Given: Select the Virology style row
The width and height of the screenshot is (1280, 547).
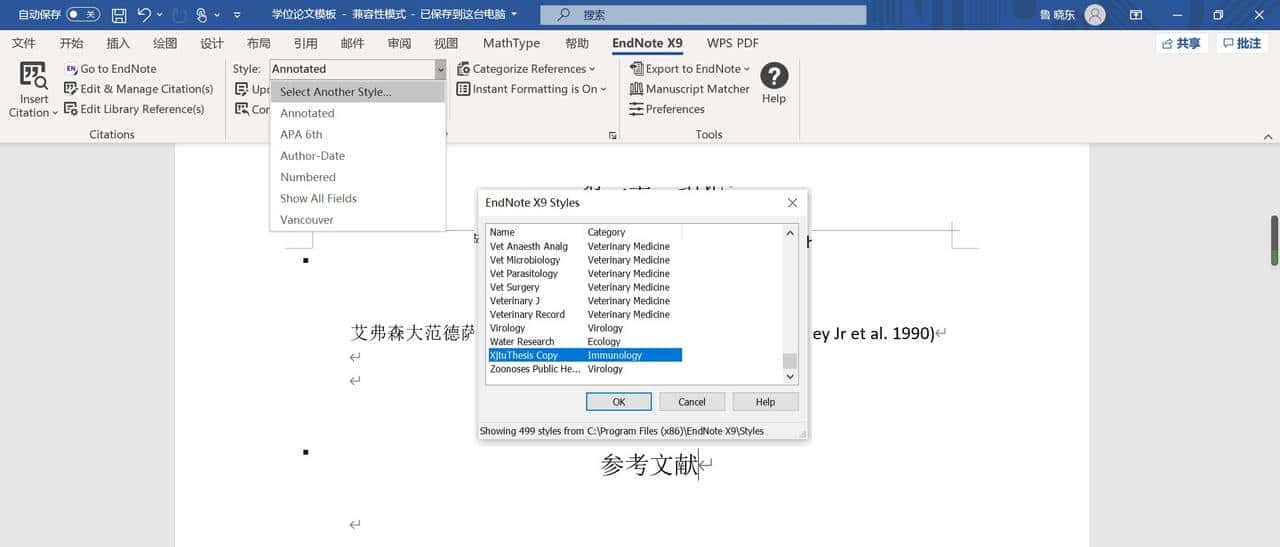Looking at the screenshot, I should 585,328.
